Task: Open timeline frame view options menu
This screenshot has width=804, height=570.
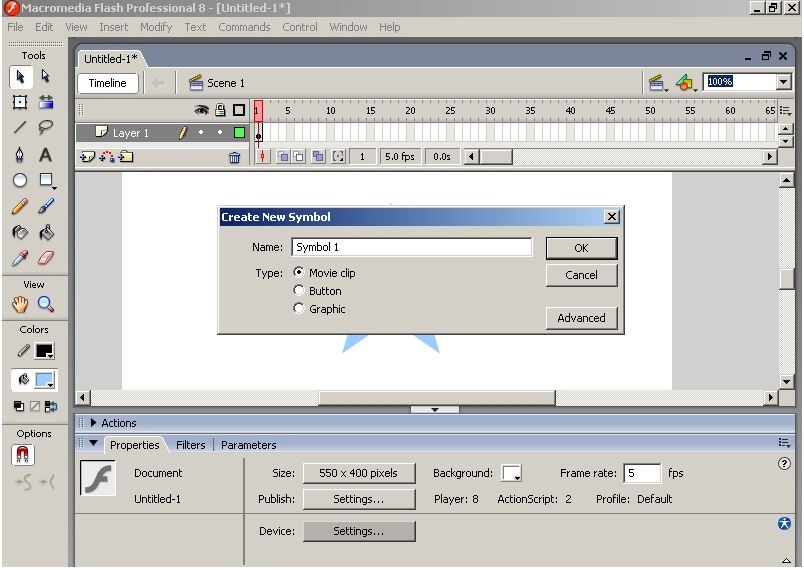Action: 785,110
